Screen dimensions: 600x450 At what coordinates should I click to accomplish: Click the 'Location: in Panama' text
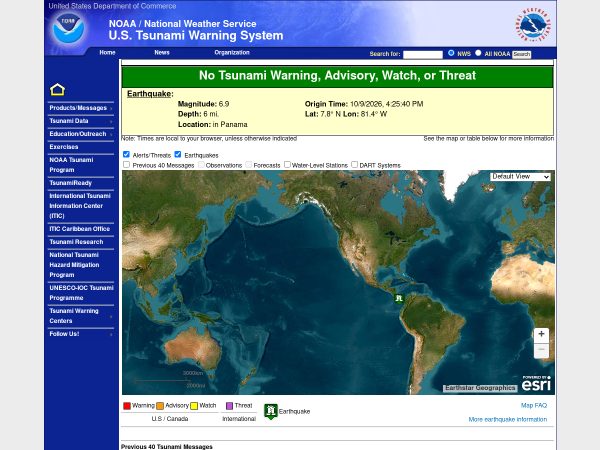[212, 124]
